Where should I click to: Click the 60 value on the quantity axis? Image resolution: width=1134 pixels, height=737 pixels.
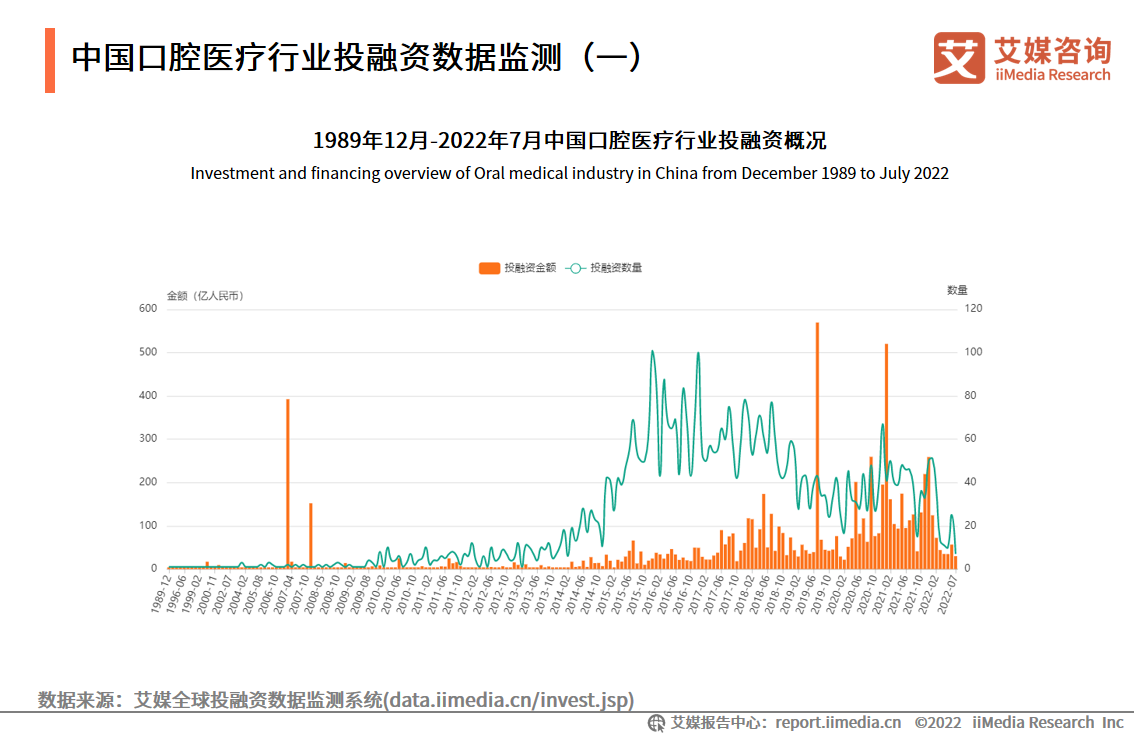(x=971, y=438)
